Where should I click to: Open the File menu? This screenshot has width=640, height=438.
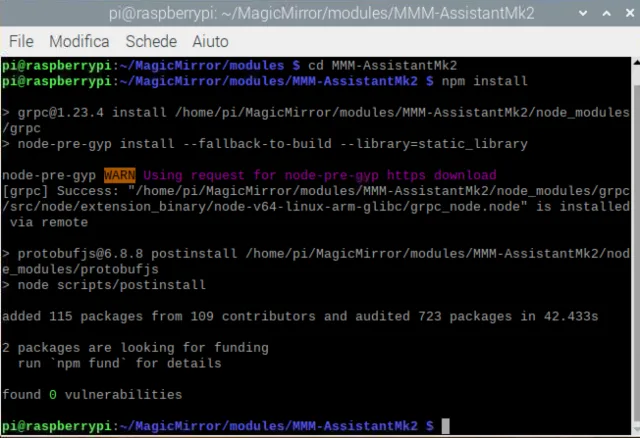point(21,42)
